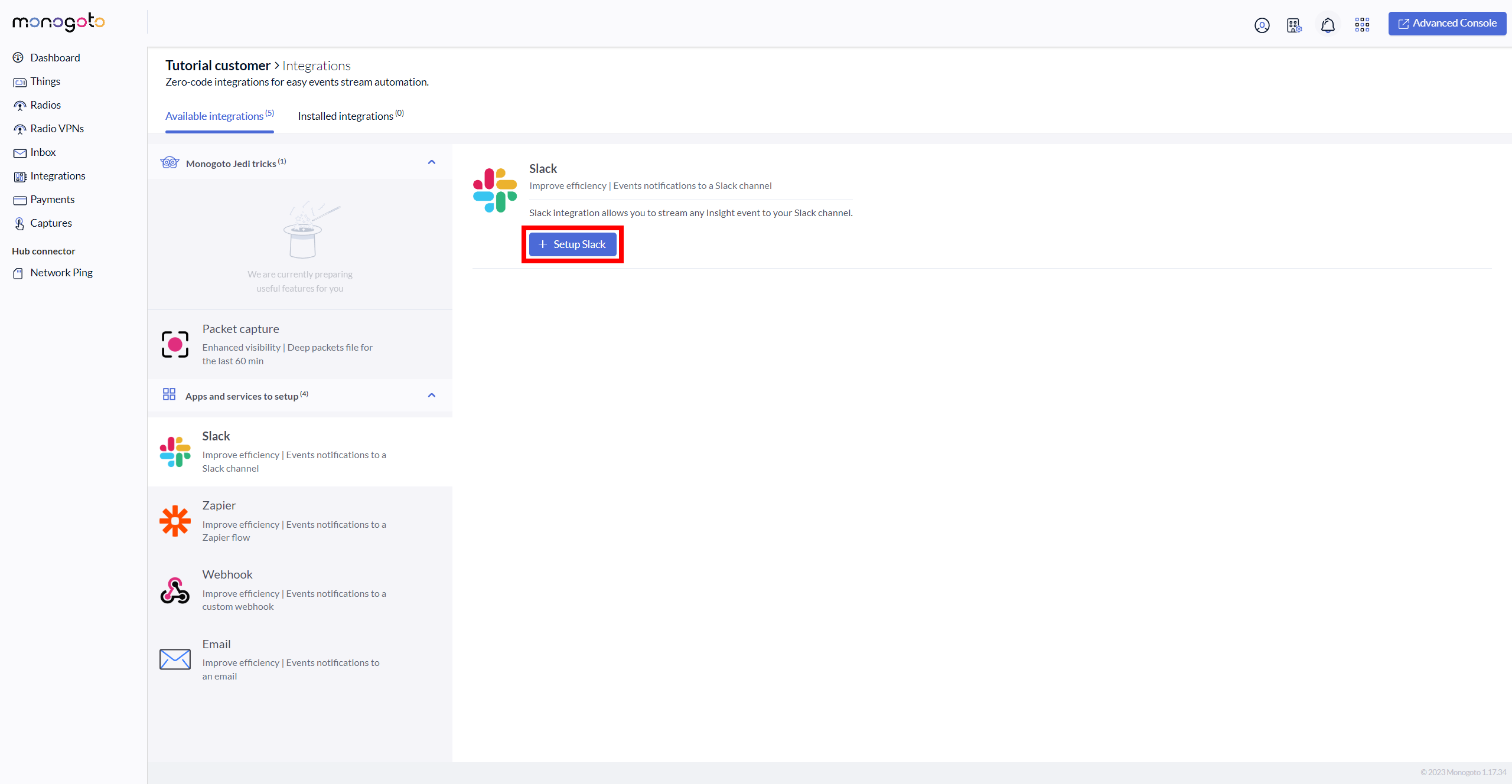Select the Zapier integration icon
Image resolution: width=1512 pixels, height=784 pixels.
(175, 521)
